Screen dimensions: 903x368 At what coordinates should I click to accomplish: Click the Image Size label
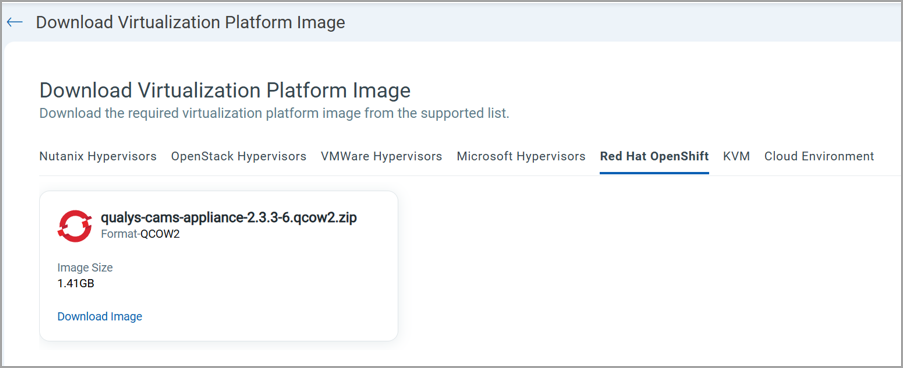tap(85, 267)
